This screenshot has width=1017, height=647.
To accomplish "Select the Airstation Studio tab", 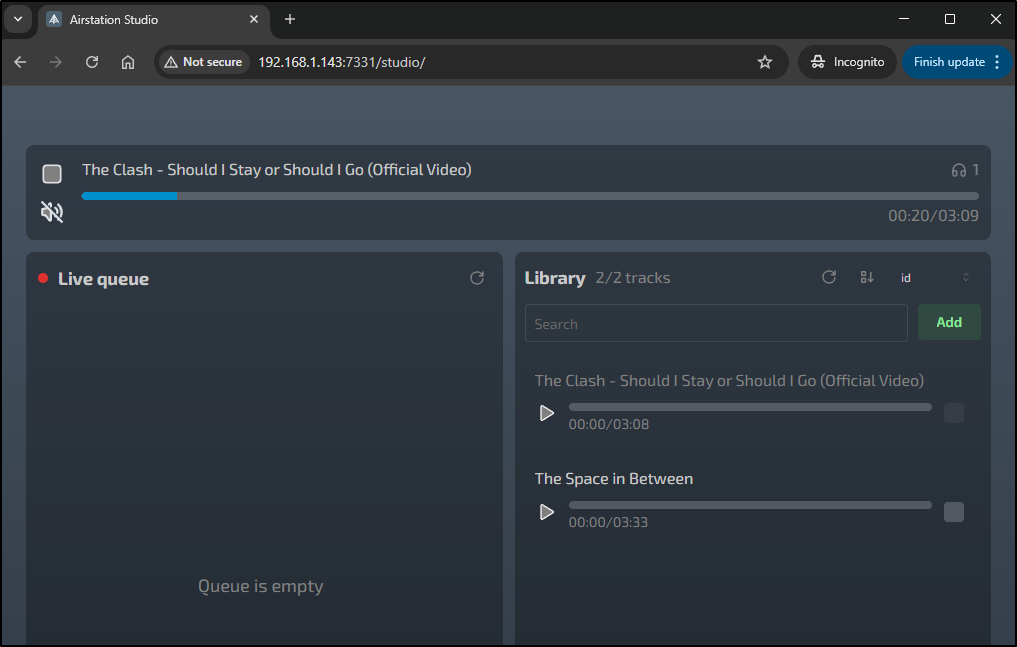I will coord(152,19).
